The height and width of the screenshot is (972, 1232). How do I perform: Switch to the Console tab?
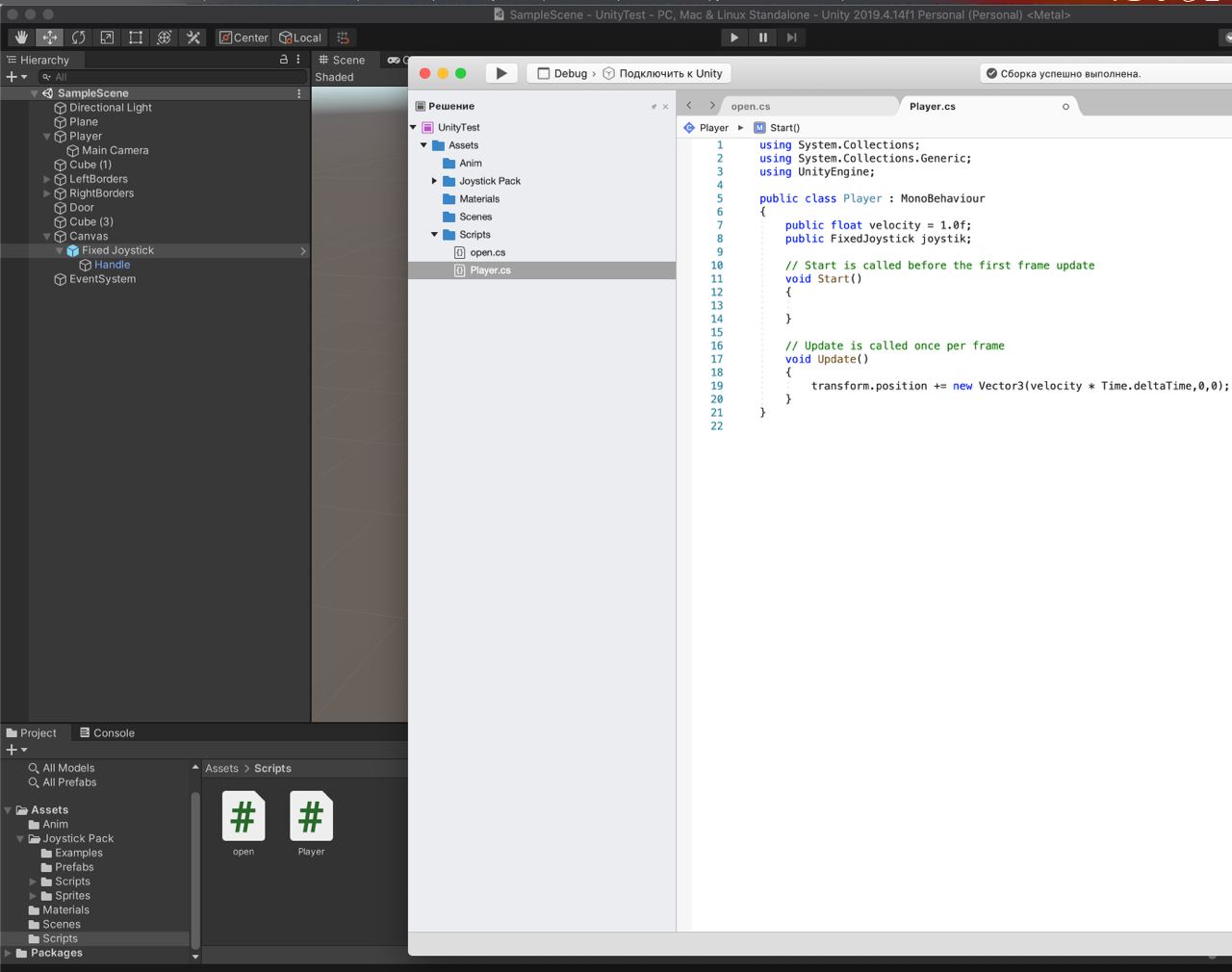[x=107, y=733]
